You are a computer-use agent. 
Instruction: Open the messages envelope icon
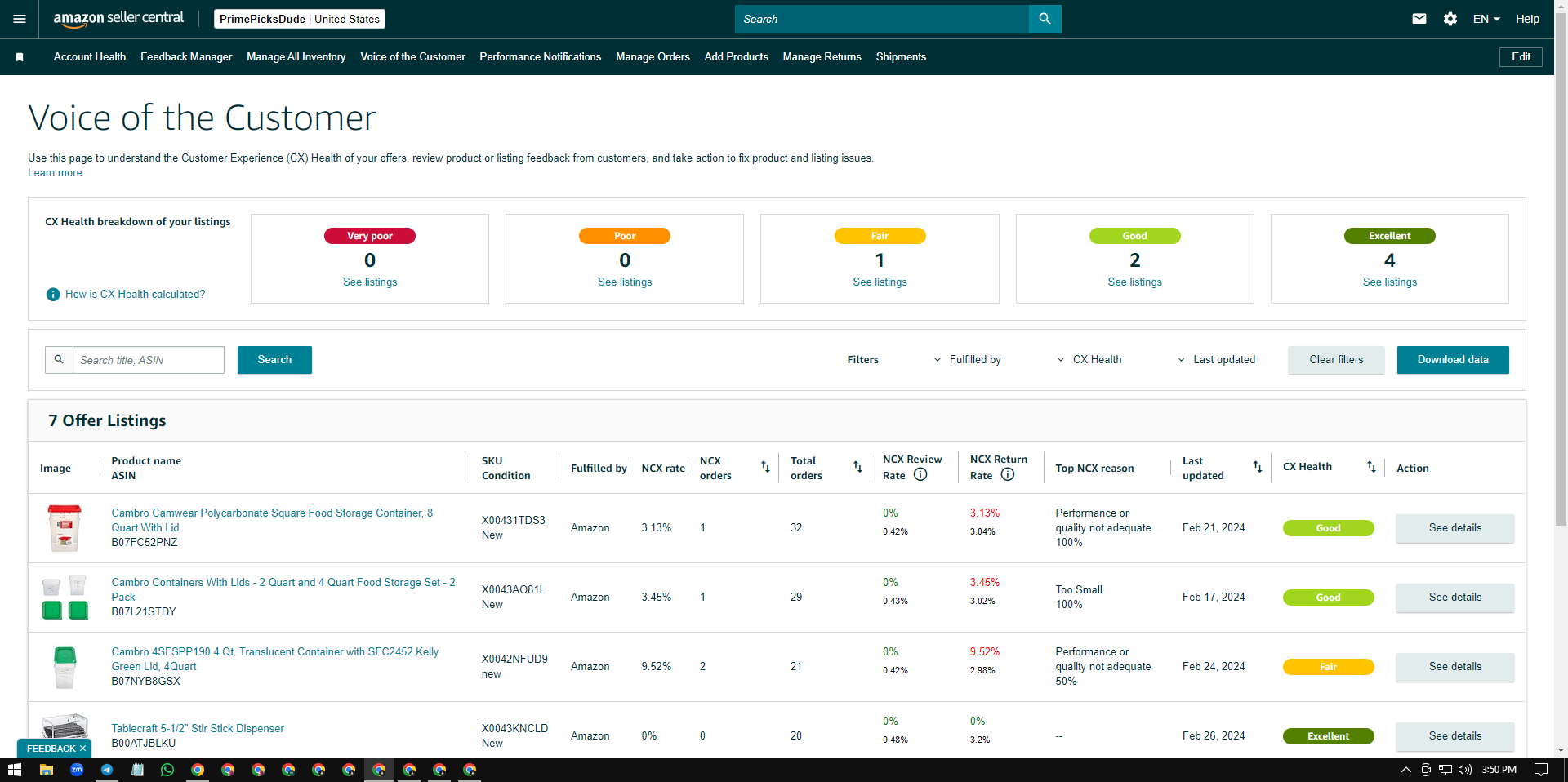[x=1419, y=19]
